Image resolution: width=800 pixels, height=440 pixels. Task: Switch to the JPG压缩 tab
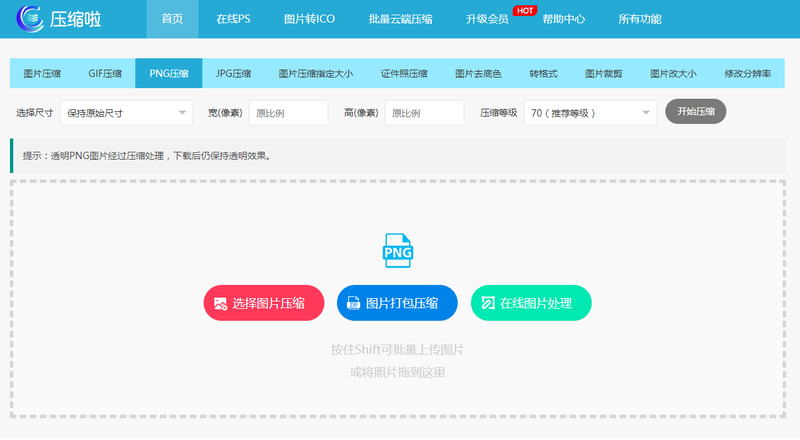tap(233, 74)
